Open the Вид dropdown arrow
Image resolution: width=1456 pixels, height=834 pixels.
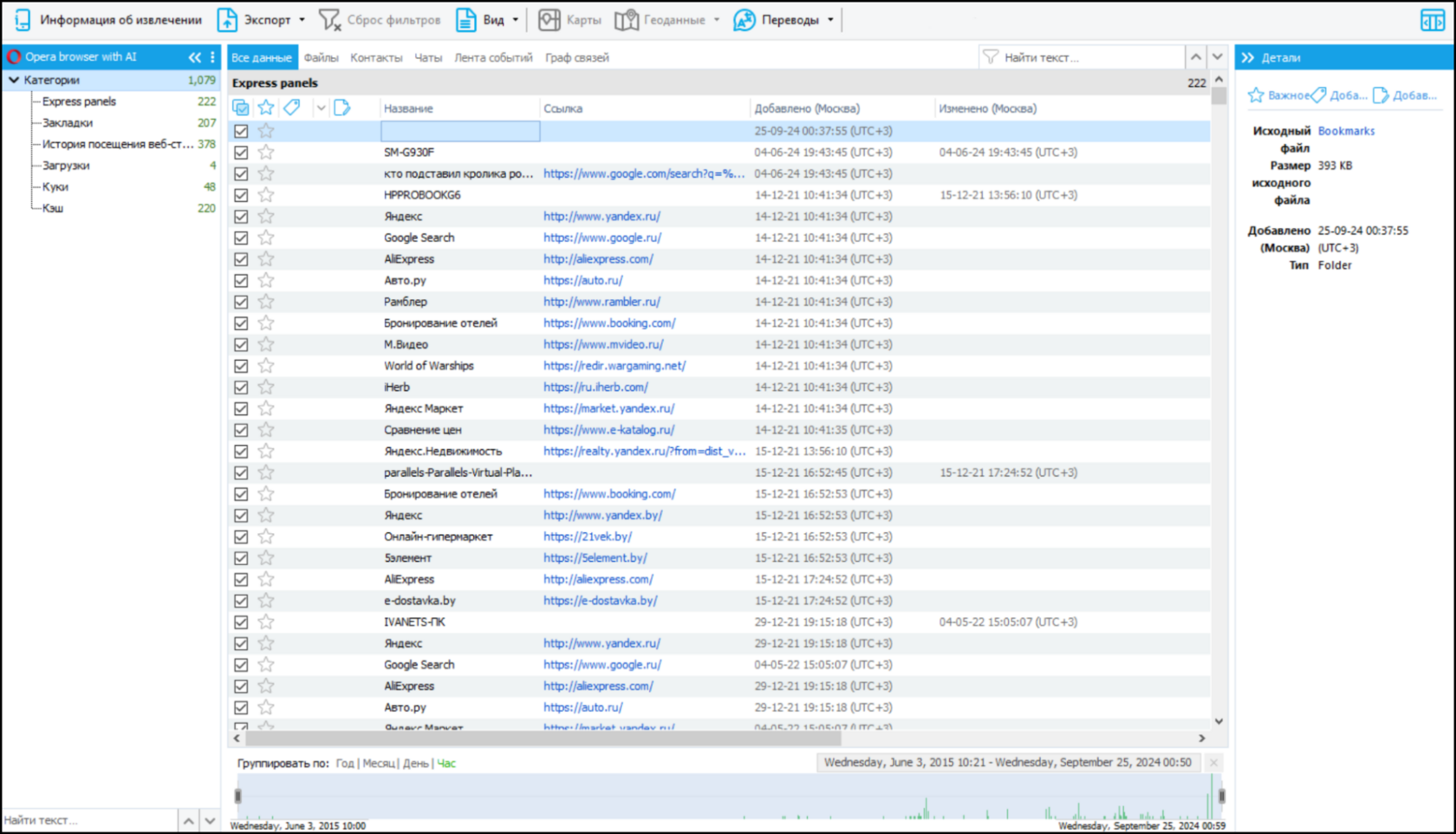[516, 20]
